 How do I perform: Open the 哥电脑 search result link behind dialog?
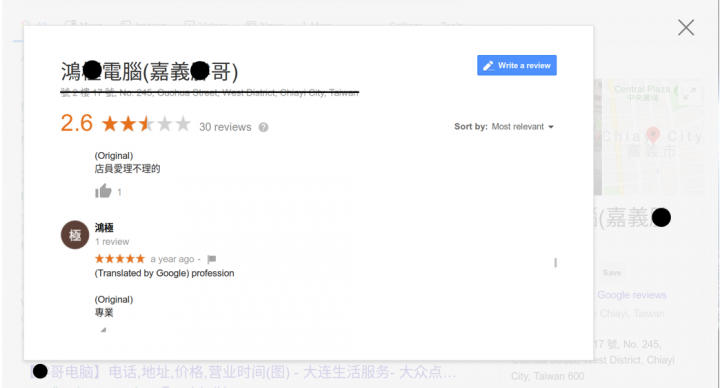pos(243,372)
